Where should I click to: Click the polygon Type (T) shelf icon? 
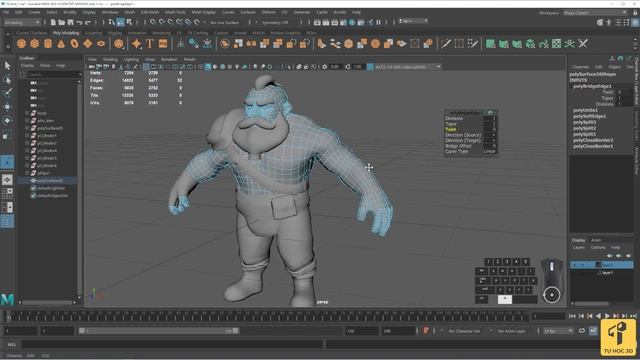coord(150,43)
